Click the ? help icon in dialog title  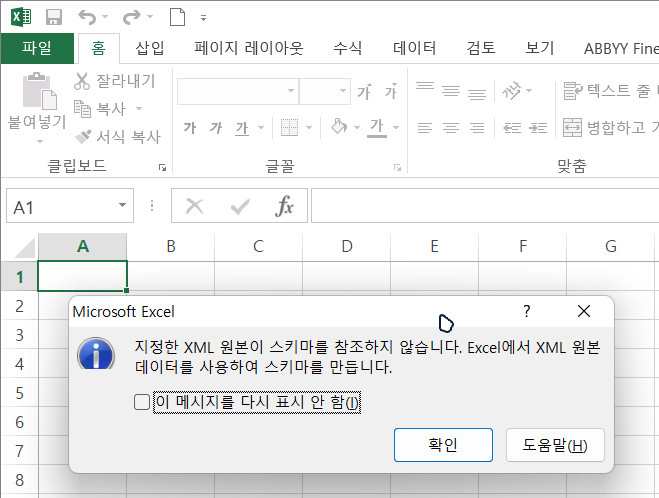click(527, 311)
